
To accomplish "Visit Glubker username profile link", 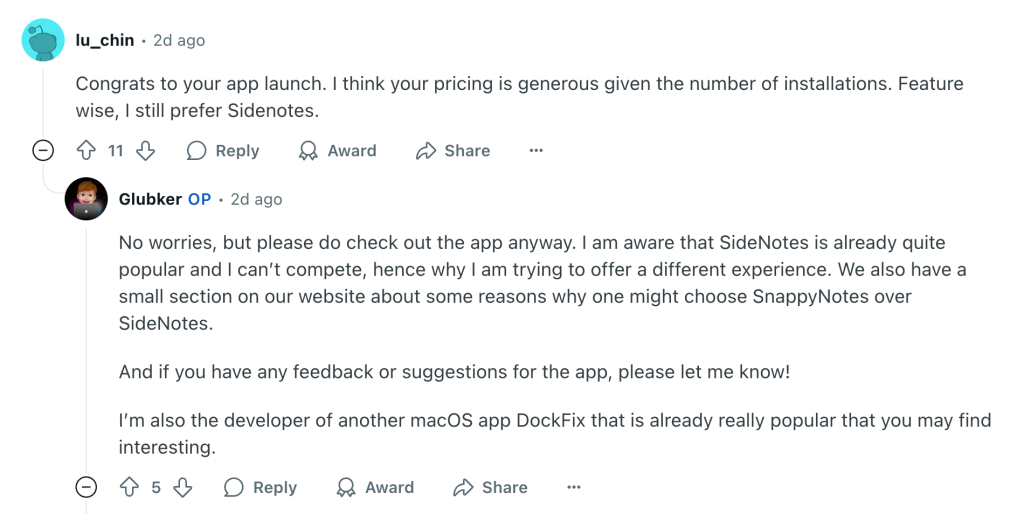I will tap(150, 199).
